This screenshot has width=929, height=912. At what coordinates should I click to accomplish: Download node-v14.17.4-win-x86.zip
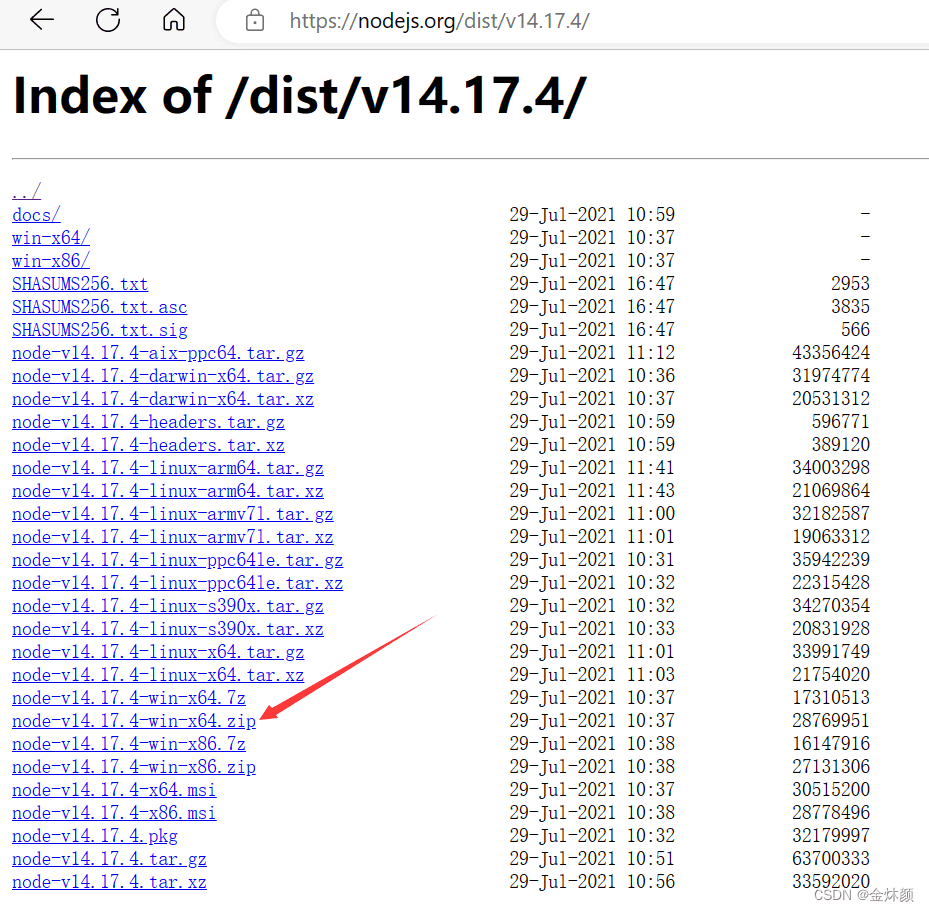tap(134, 767)
